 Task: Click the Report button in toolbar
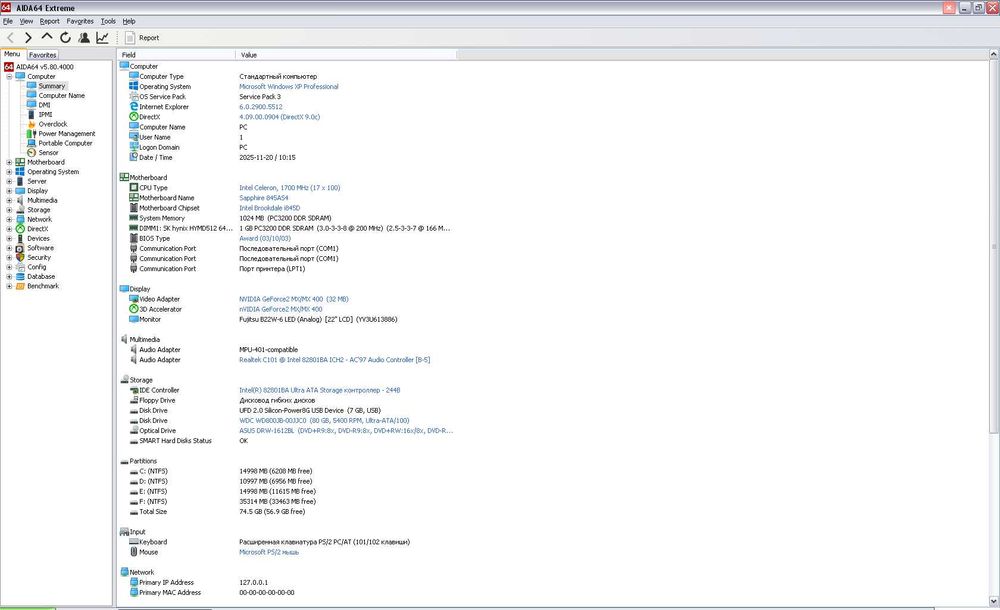pos(142,38)
